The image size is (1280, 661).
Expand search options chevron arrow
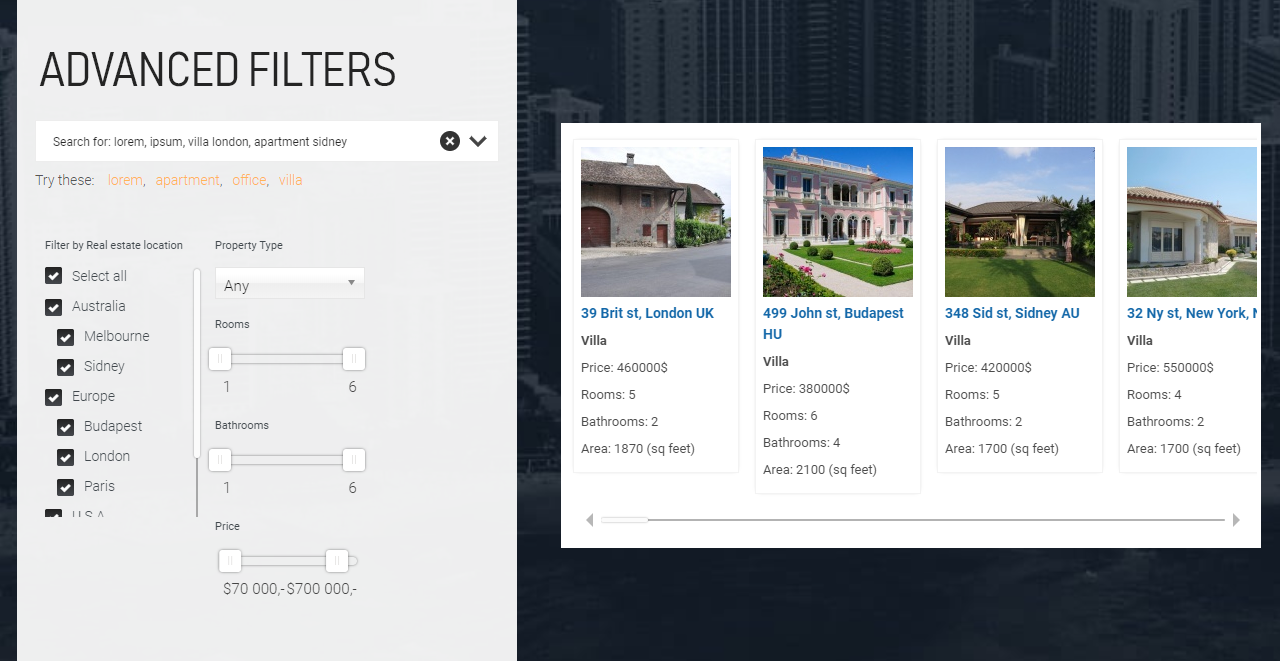coord(478,141)
